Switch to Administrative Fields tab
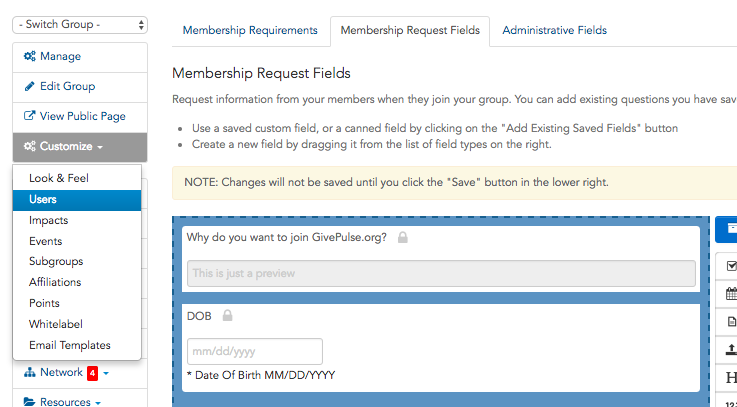The height and width of the screenshot is (407, 737). [x=555, y=31]
